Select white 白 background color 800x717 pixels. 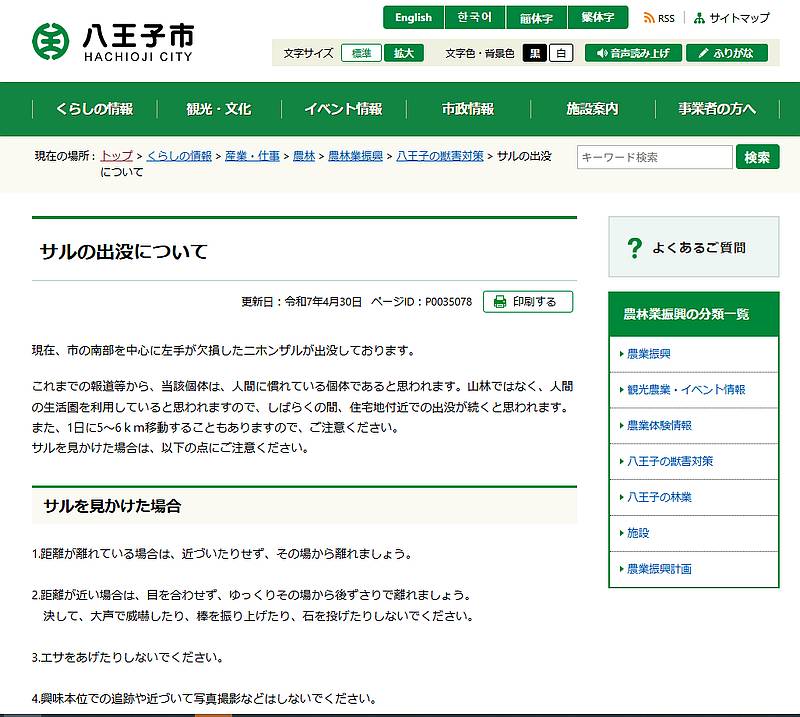pyautogui.click(x=561, y=53)
